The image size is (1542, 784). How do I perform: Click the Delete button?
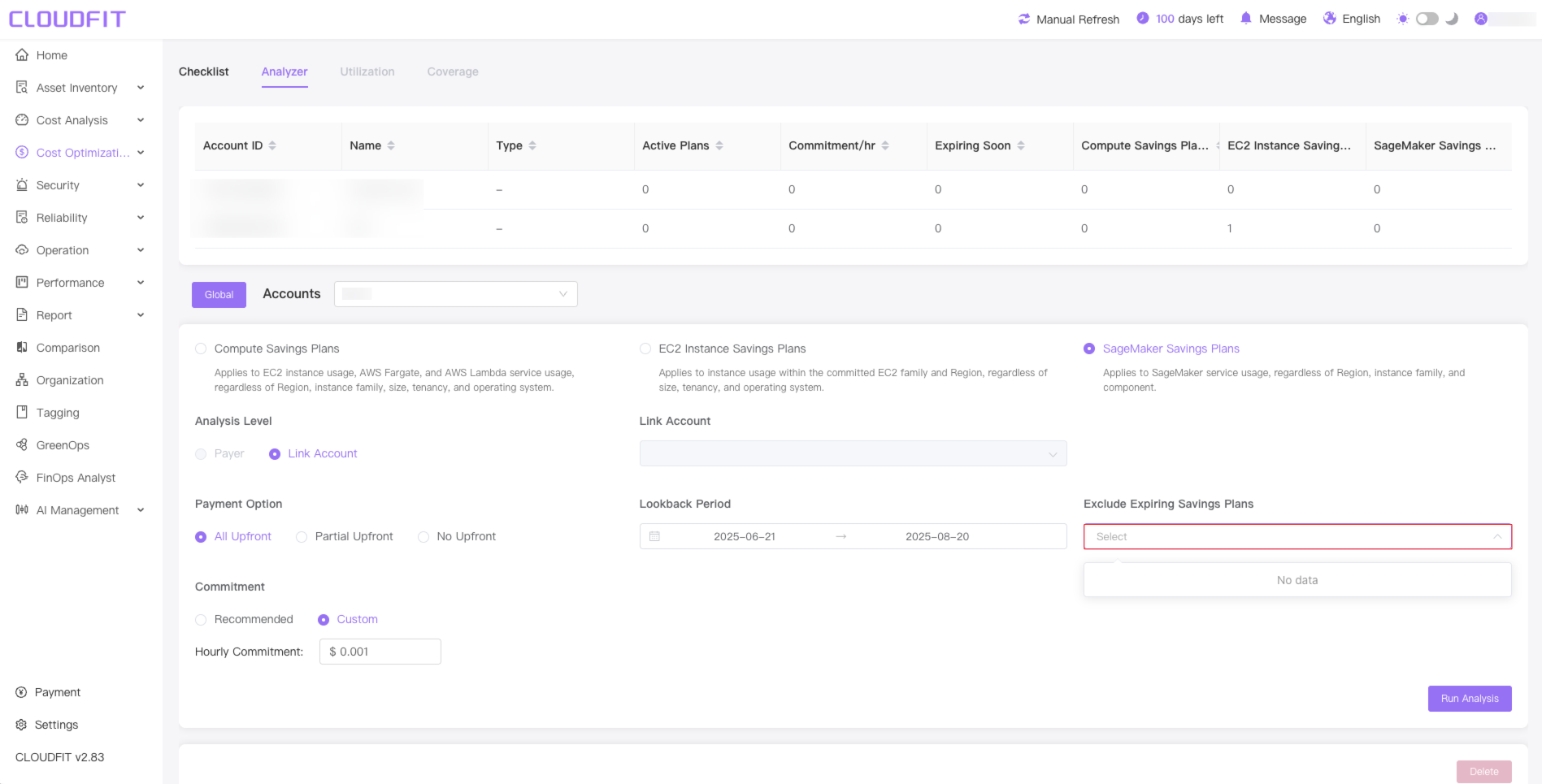(1483, 772)
